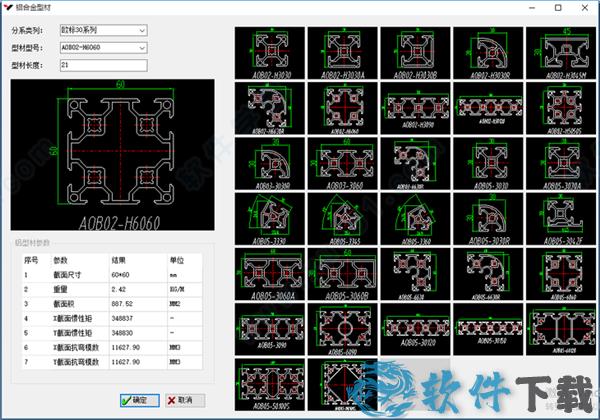This screenshot has height=420, width=600.
Task: Click the 截面积 value 887.52
Action: (122, 304)
